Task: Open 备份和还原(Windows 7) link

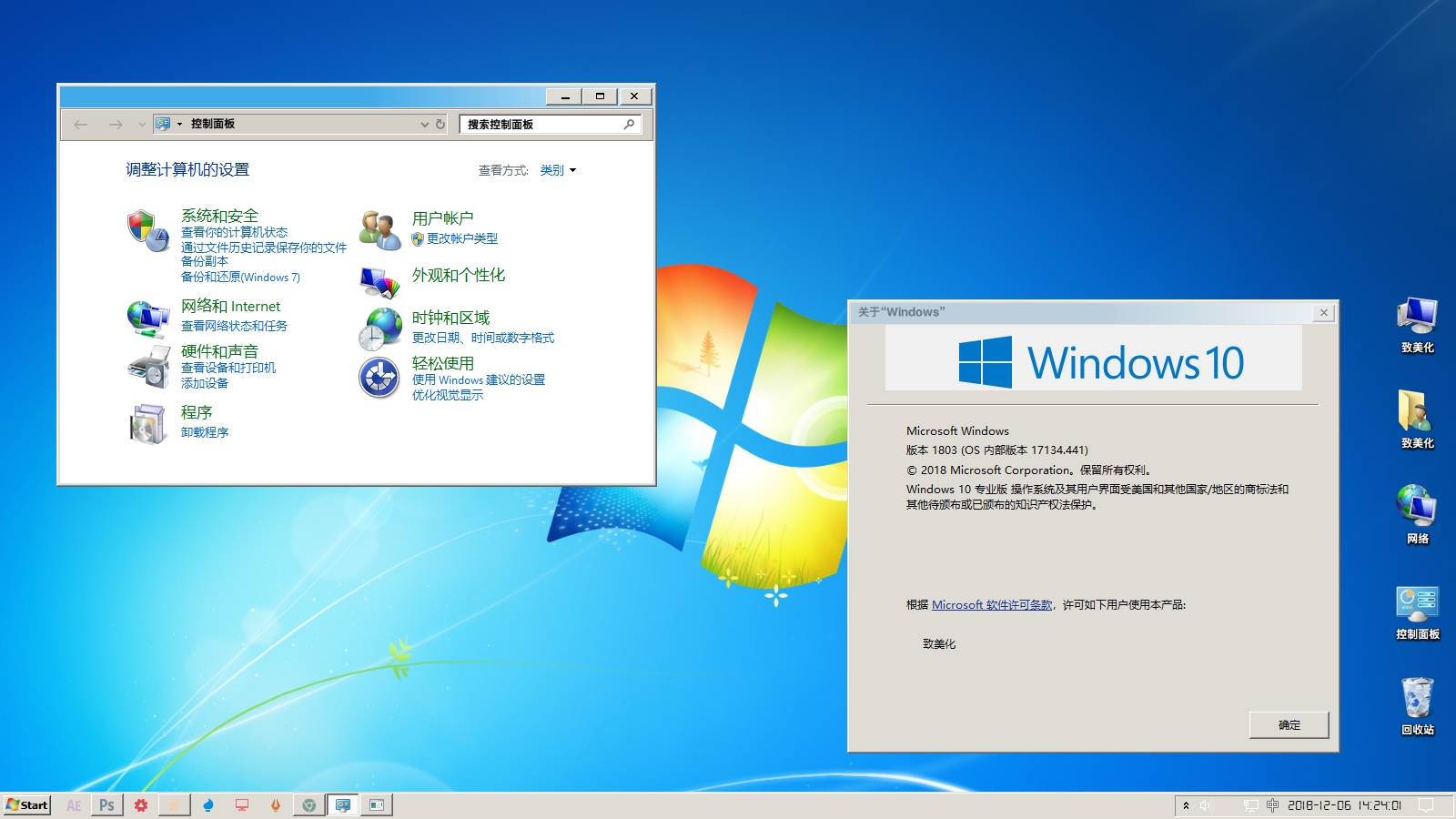Action: 240,277
